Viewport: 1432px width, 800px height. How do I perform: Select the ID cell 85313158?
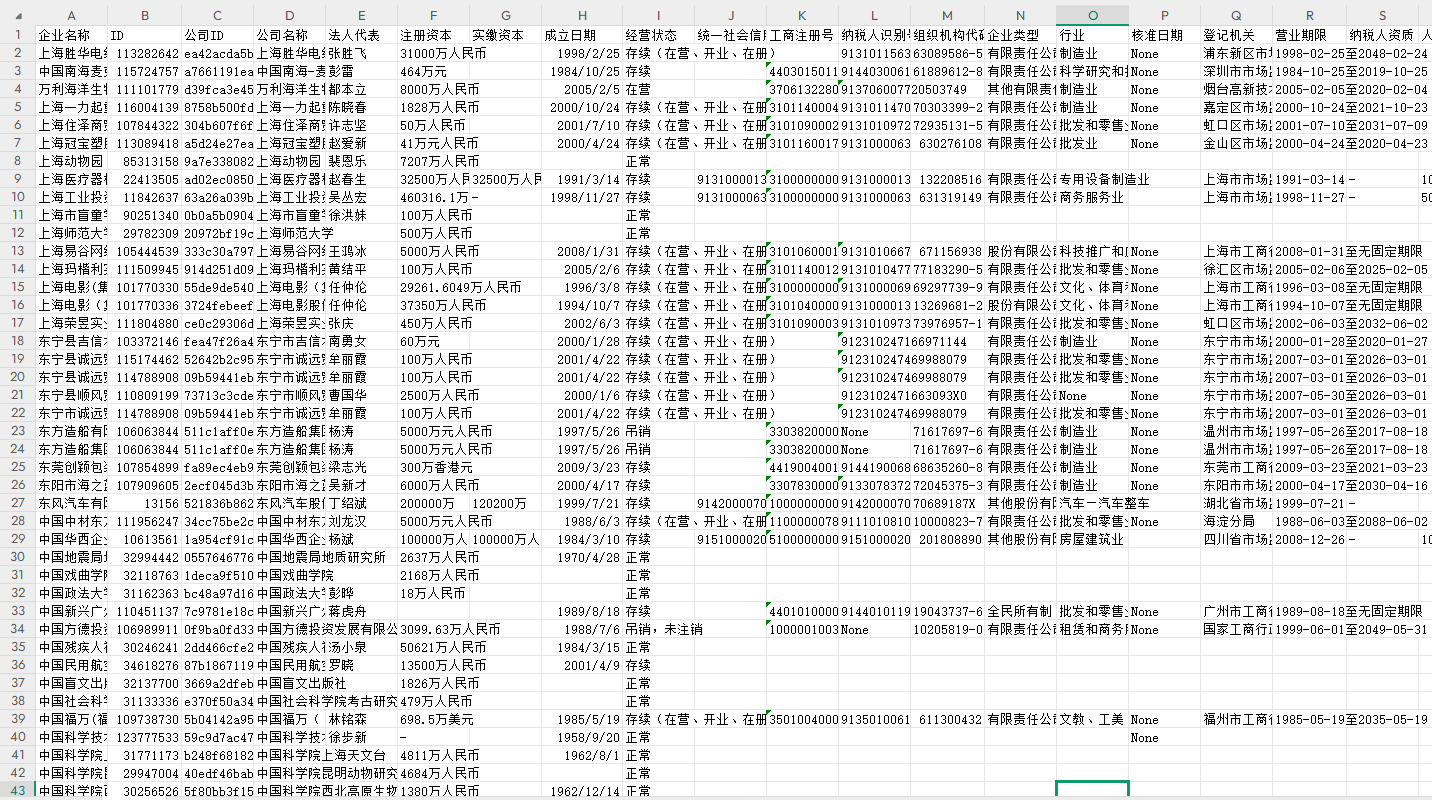[x=144, y=161]
